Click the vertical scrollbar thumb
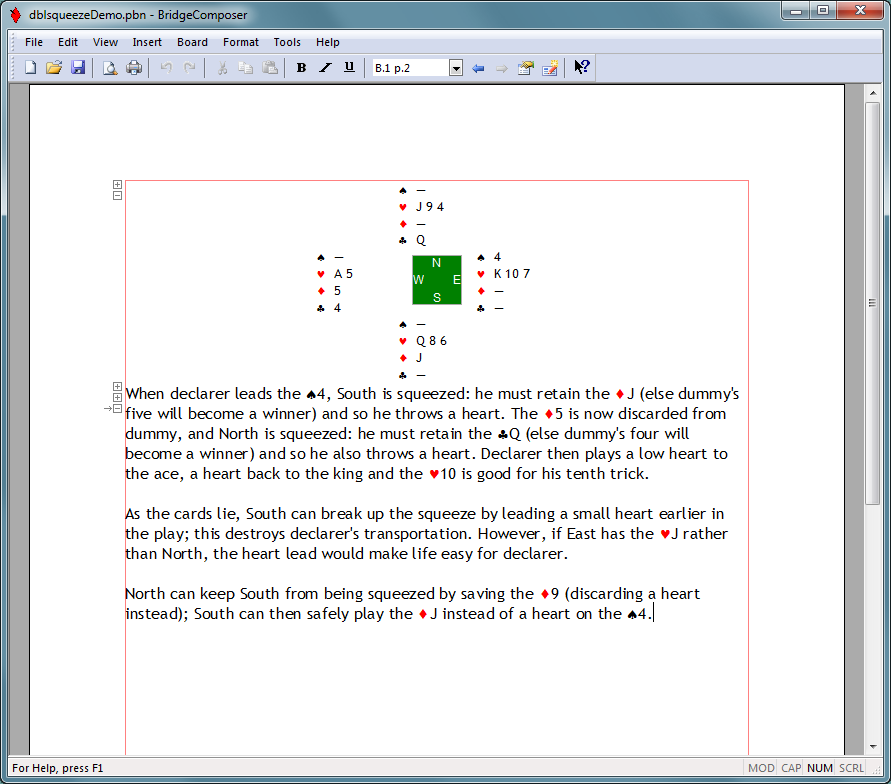Image resolution: width=891 pixels, height=784 pixels. click(873, 303)
